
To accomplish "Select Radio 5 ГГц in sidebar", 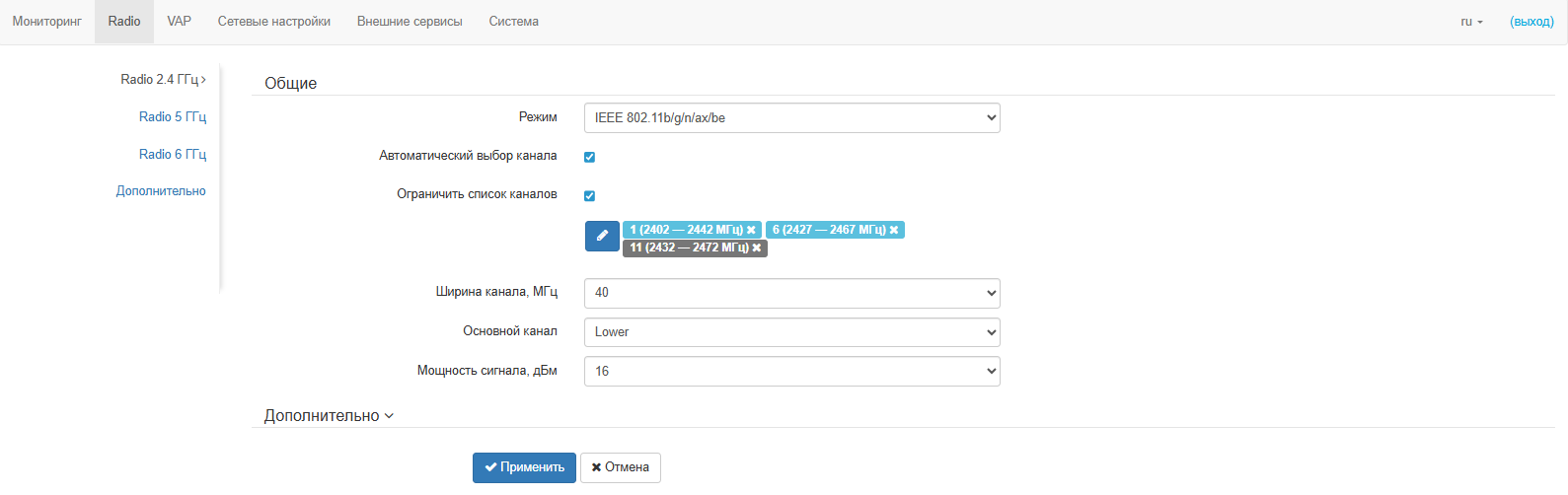I will [x=173, y=117].
